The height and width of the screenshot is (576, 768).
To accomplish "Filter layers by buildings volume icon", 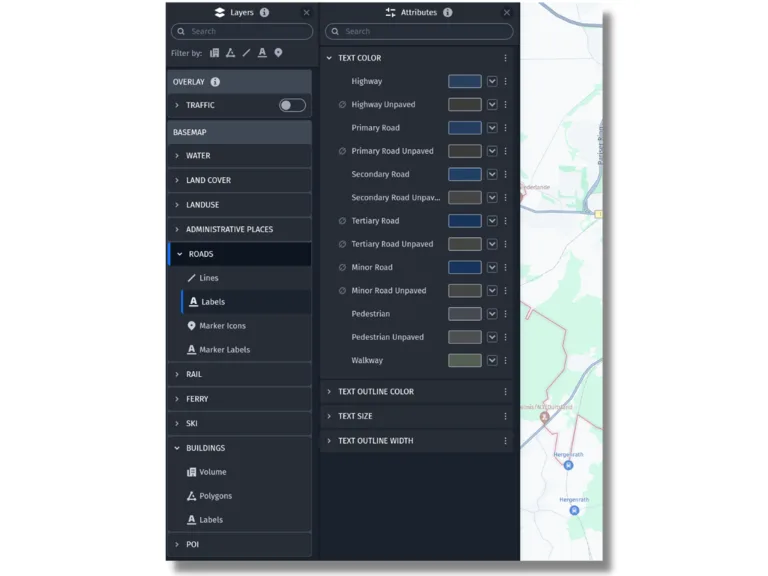I will point(215,53).
